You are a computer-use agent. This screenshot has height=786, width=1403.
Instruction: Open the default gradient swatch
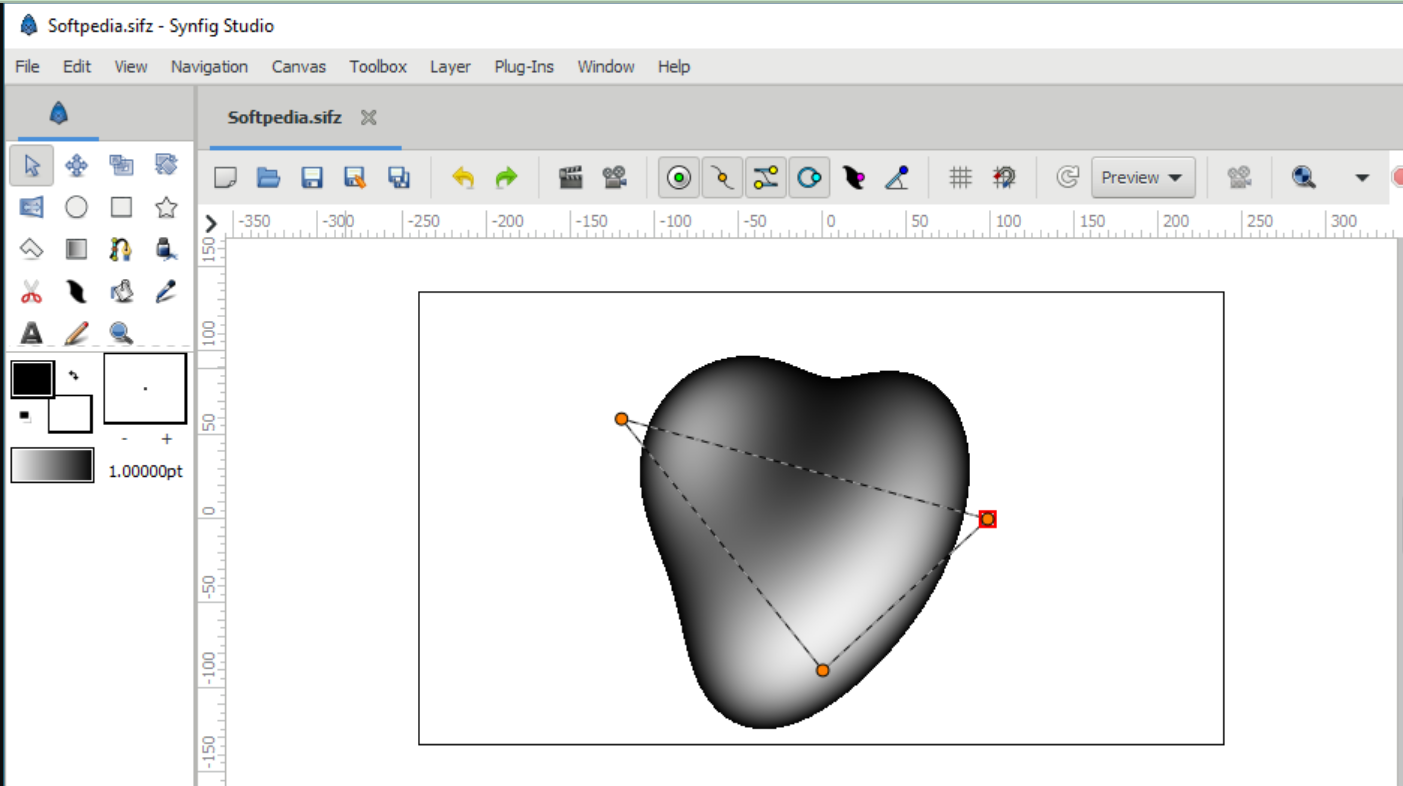(52, 465)
